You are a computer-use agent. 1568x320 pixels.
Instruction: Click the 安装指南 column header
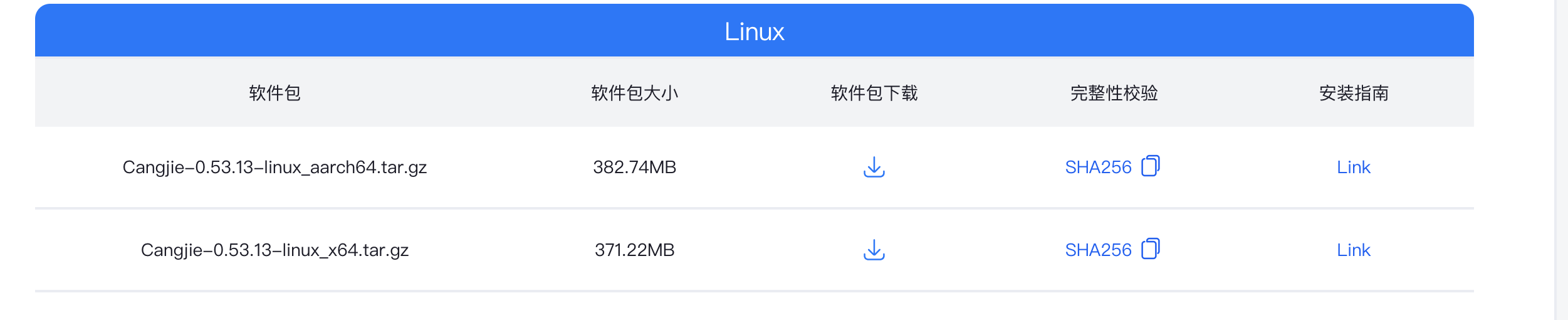1354,93
